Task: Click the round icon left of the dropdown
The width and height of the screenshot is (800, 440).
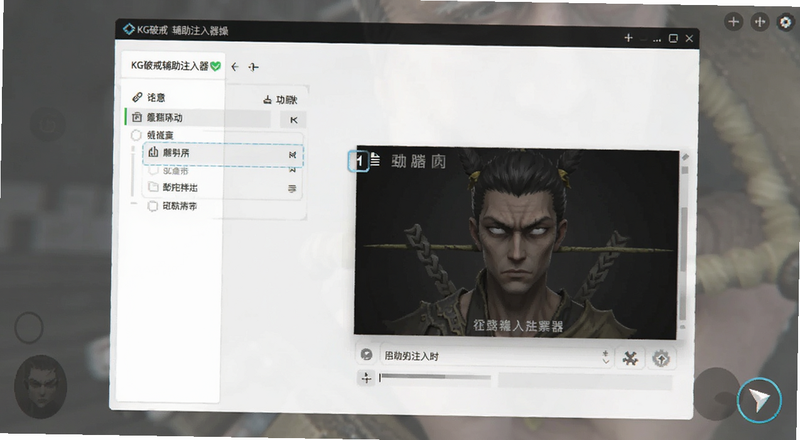Action: pos(366,354)
